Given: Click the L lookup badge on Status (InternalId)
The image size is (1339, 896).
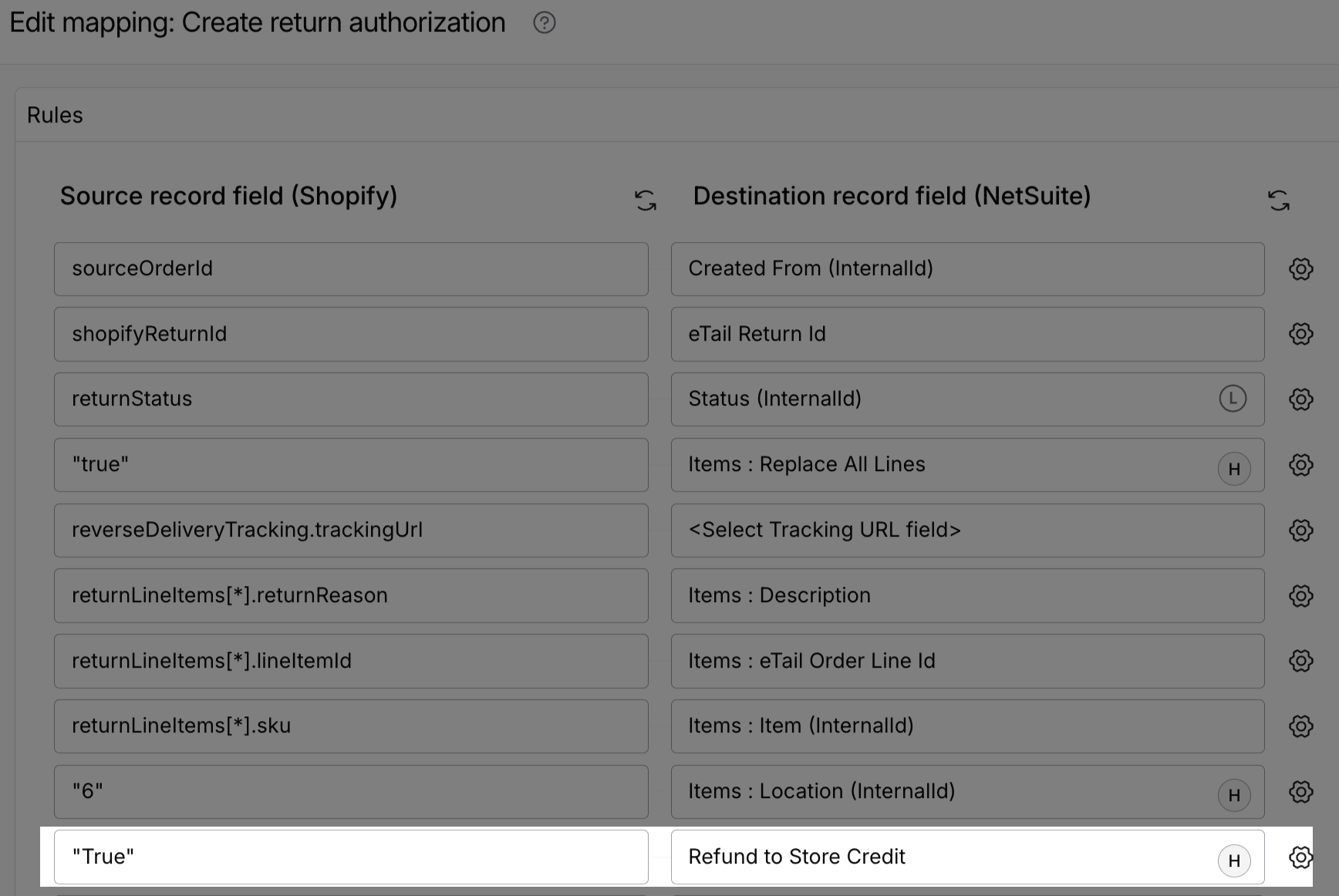Looking at the screenshot, I should [1233, 399].
